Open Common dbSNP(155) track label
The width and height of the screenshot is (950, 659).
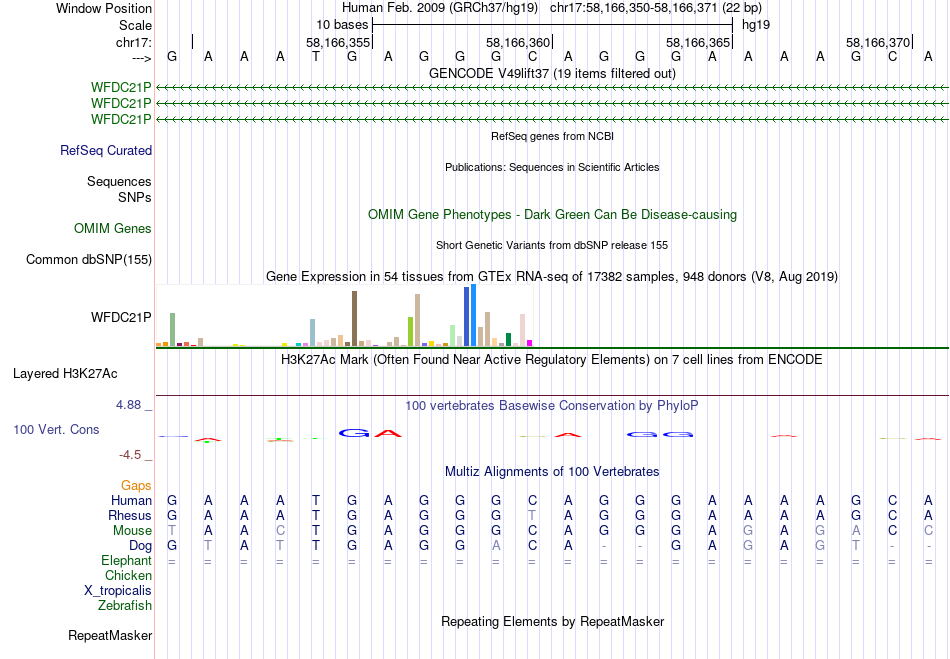(x=89, y=259)
